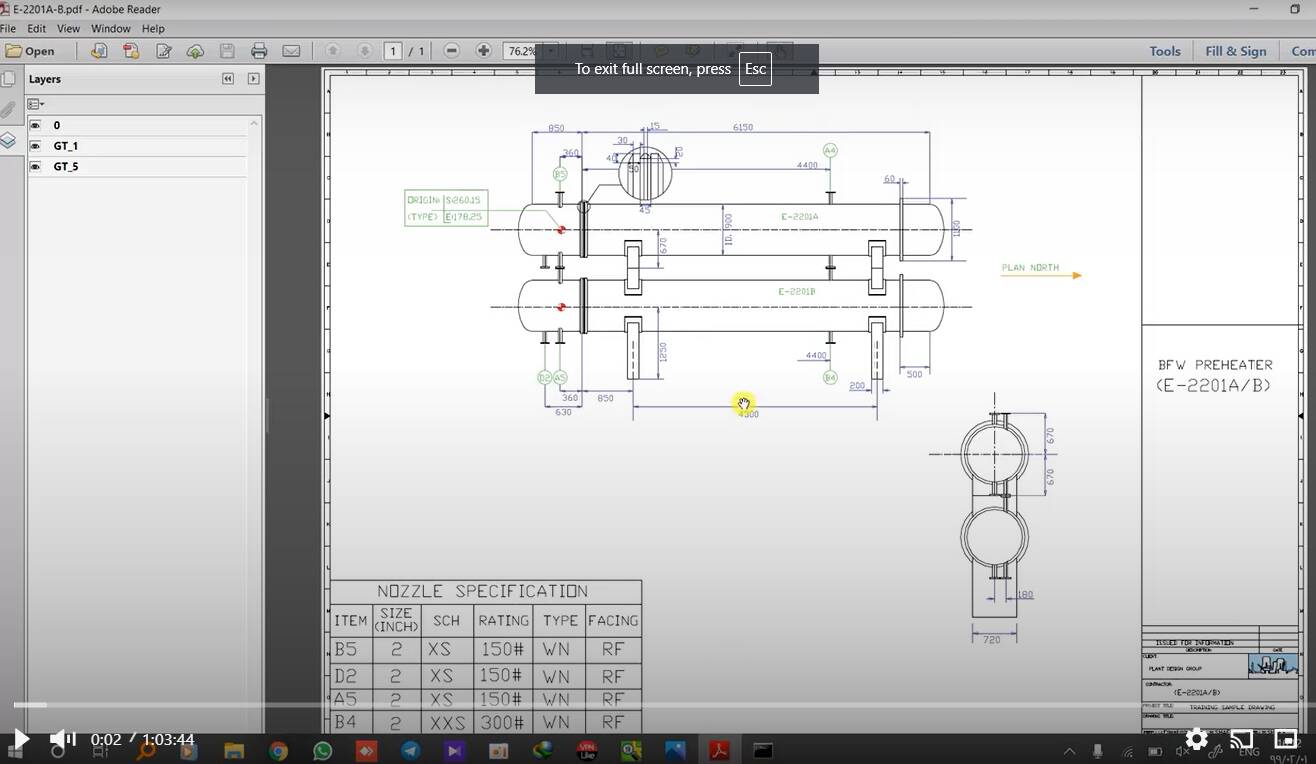This screenshot has width=1316, height=764.
Task: Open the View menu
Action: pos(69,29)
